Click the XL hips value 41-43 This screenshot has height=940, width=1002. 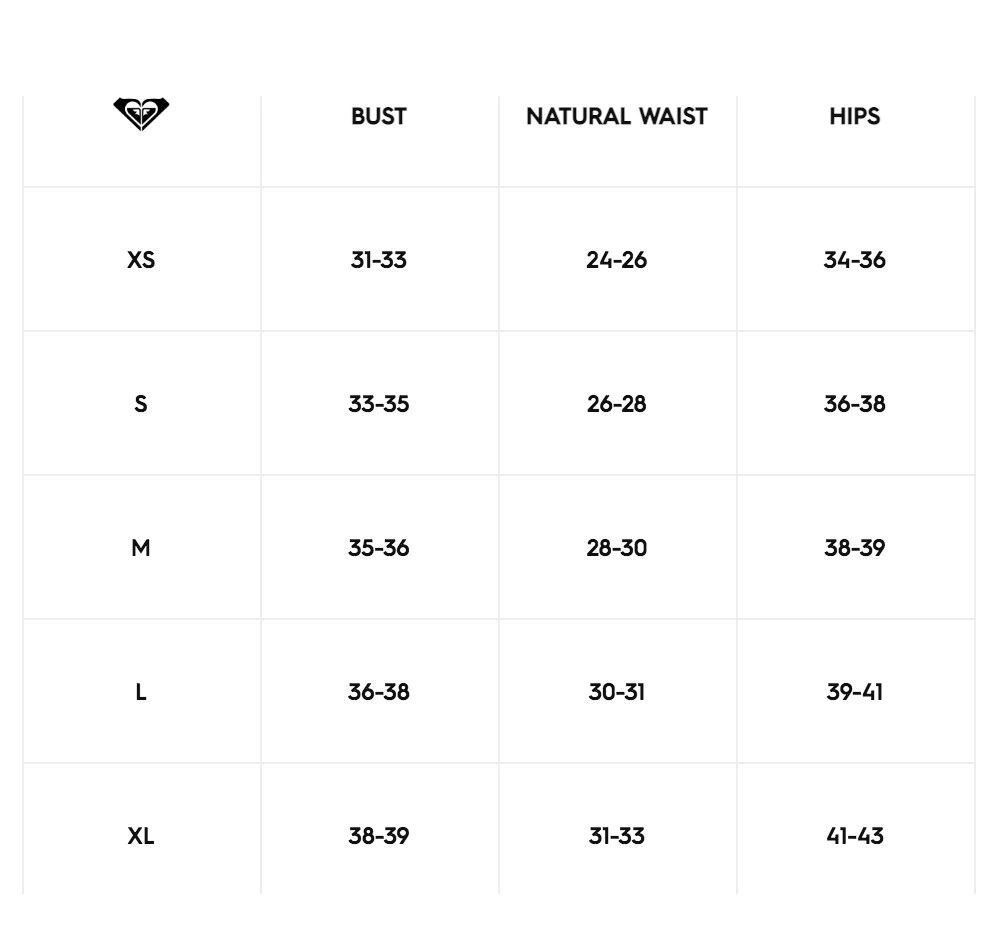pos(855,836)
